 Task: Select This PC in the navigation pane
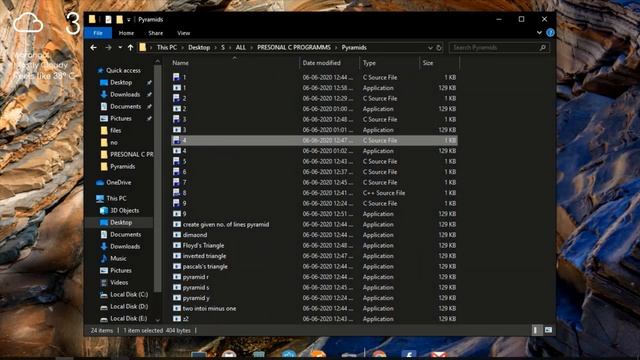click(x=116, y=198)
